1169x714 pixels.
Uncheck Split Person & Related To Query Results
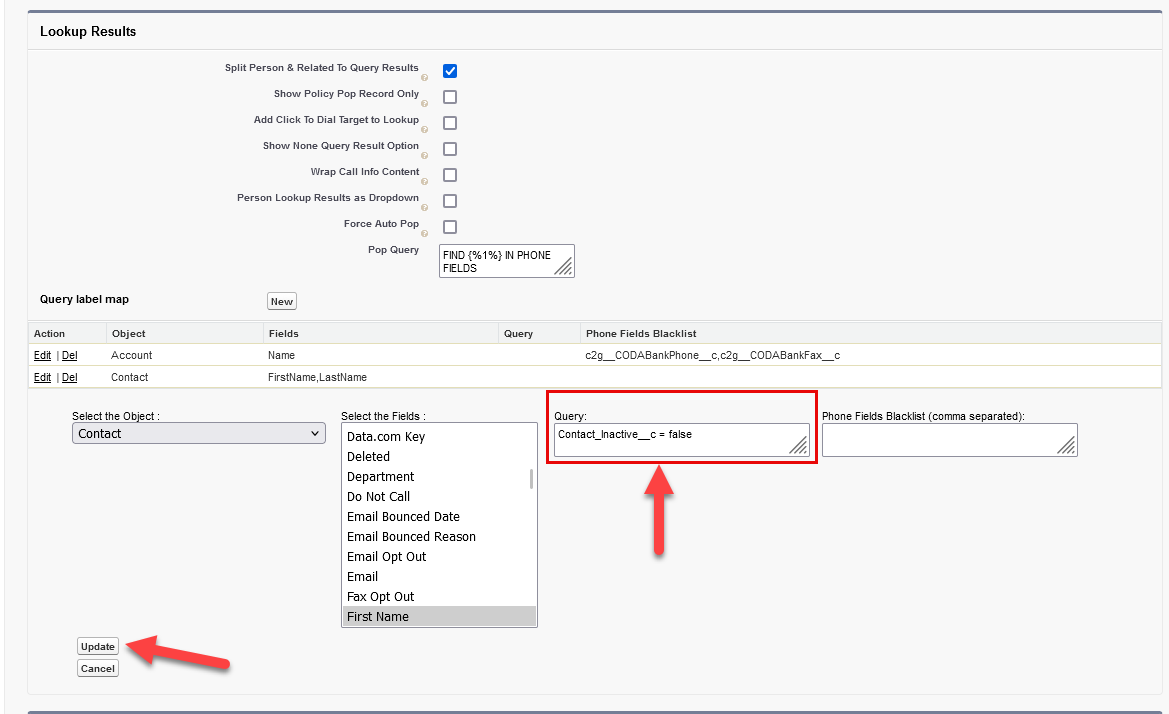point(450,71)
